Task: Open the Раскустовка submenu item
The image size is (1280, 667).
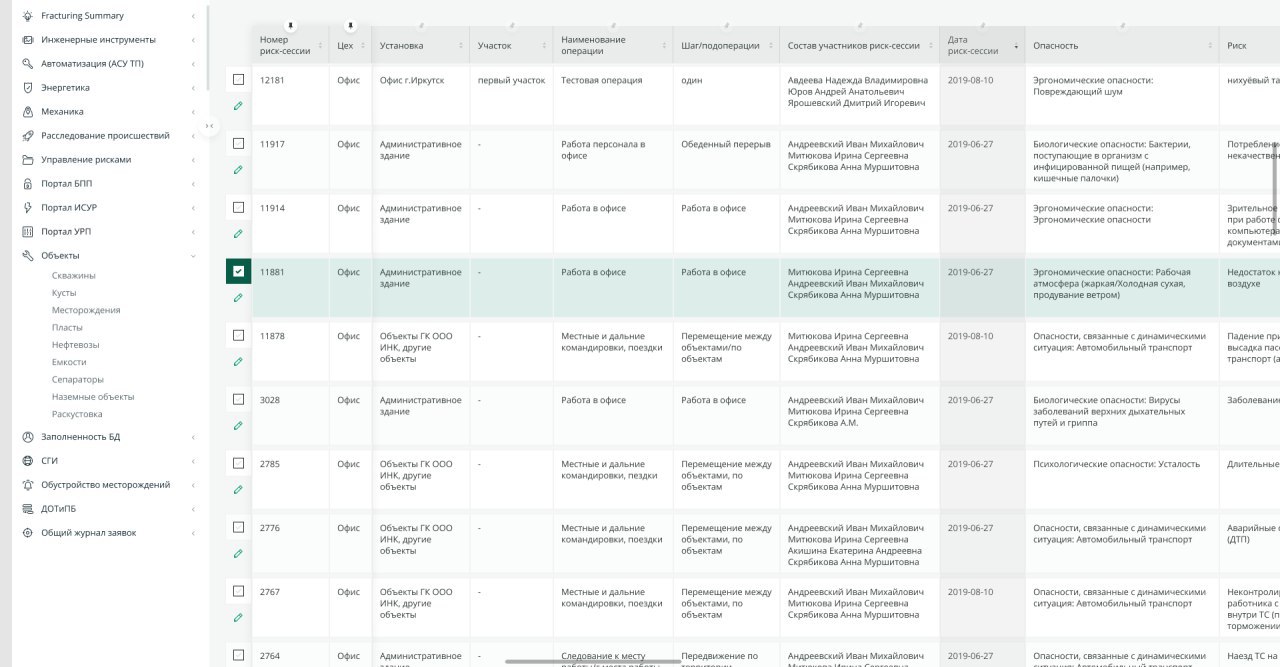Action: tap(77, 414)
